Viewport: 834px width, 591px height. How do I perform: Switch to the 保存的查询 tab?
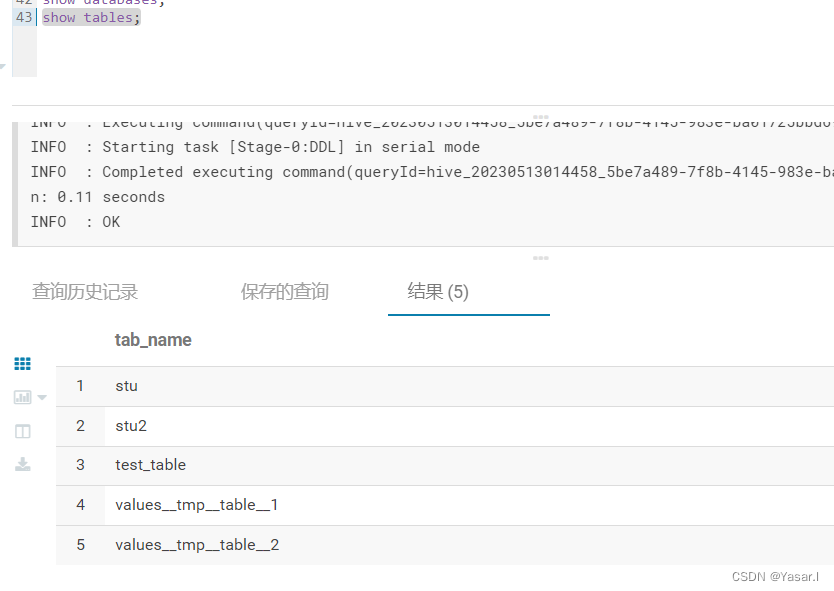[x=285, y=292]
